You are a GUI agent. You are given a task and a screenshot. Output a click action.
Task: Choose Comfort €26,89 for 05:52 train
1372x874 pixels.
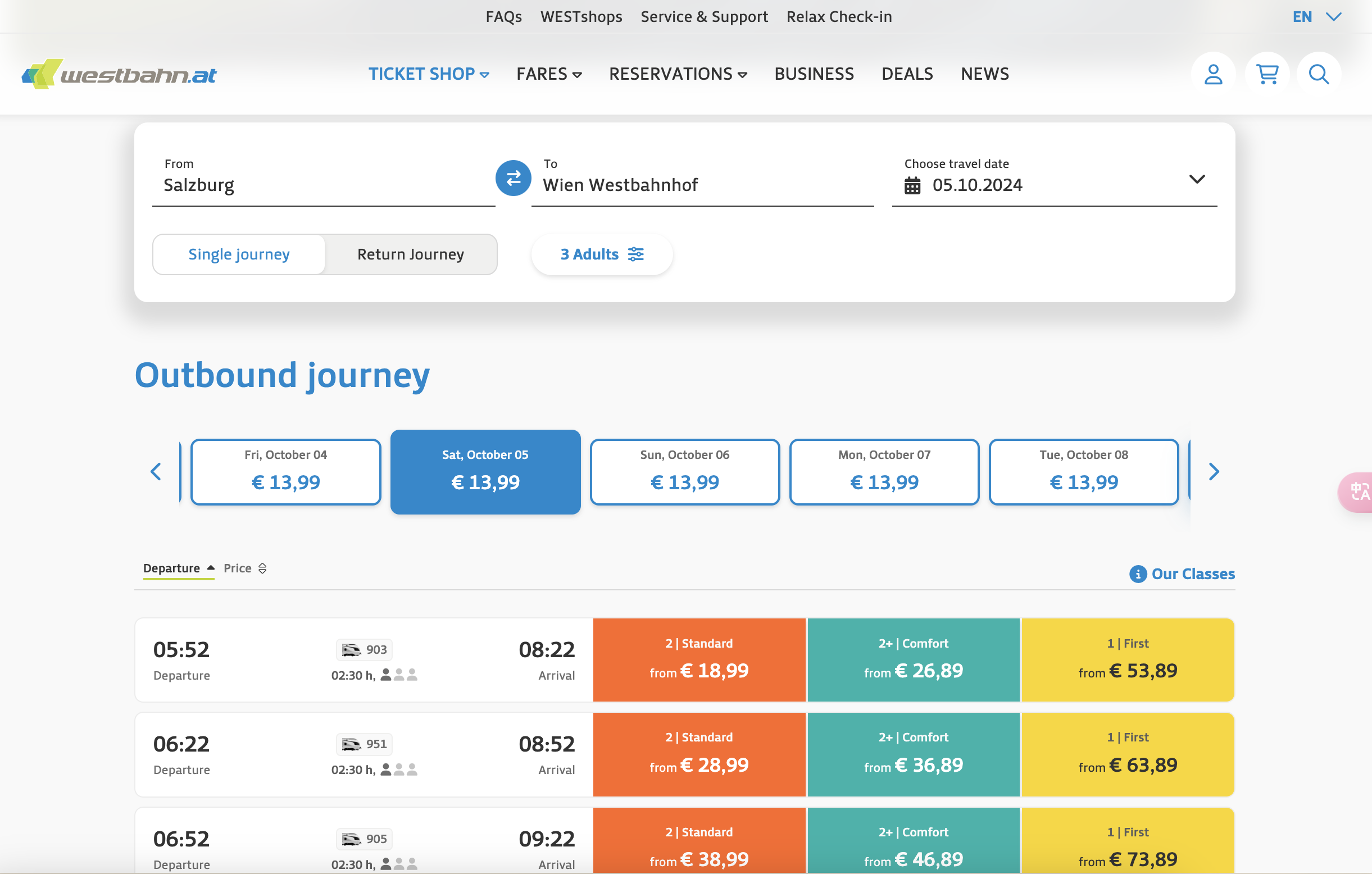click(914, 660)
